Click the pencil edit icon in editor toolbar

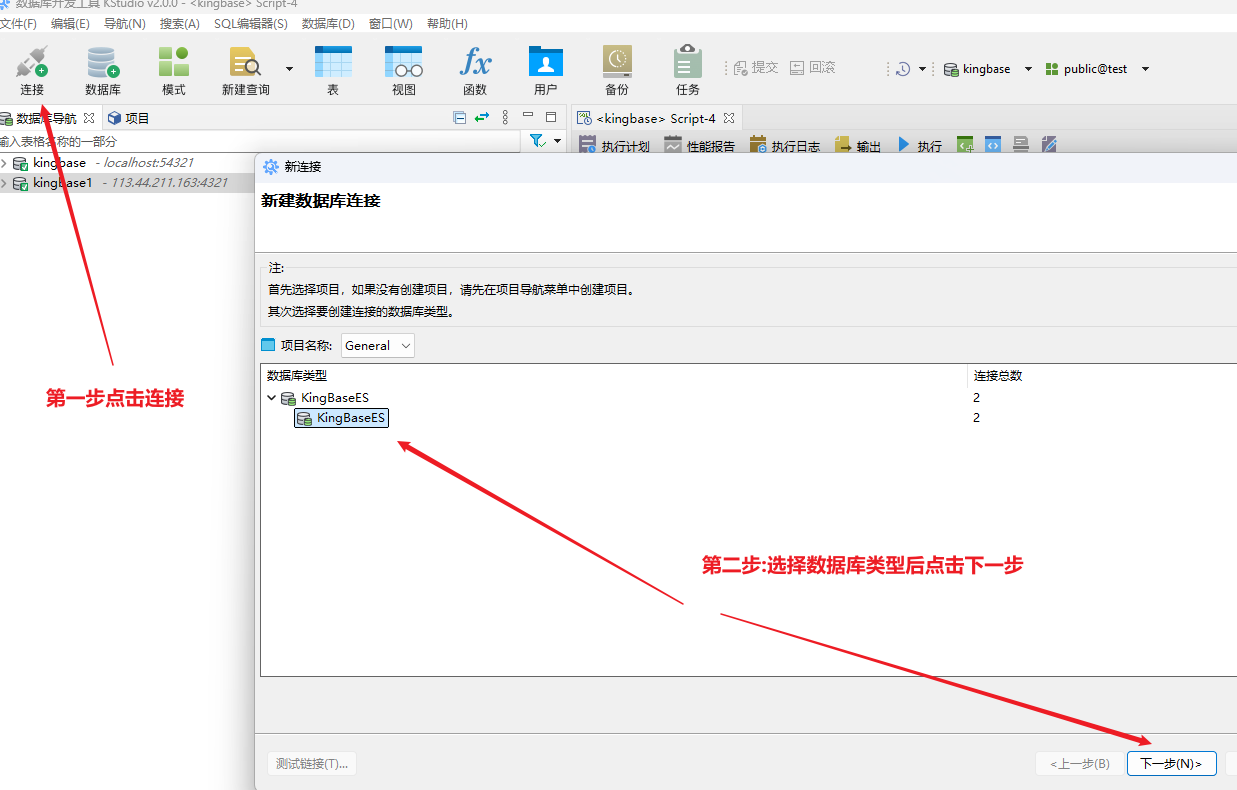1049,145
